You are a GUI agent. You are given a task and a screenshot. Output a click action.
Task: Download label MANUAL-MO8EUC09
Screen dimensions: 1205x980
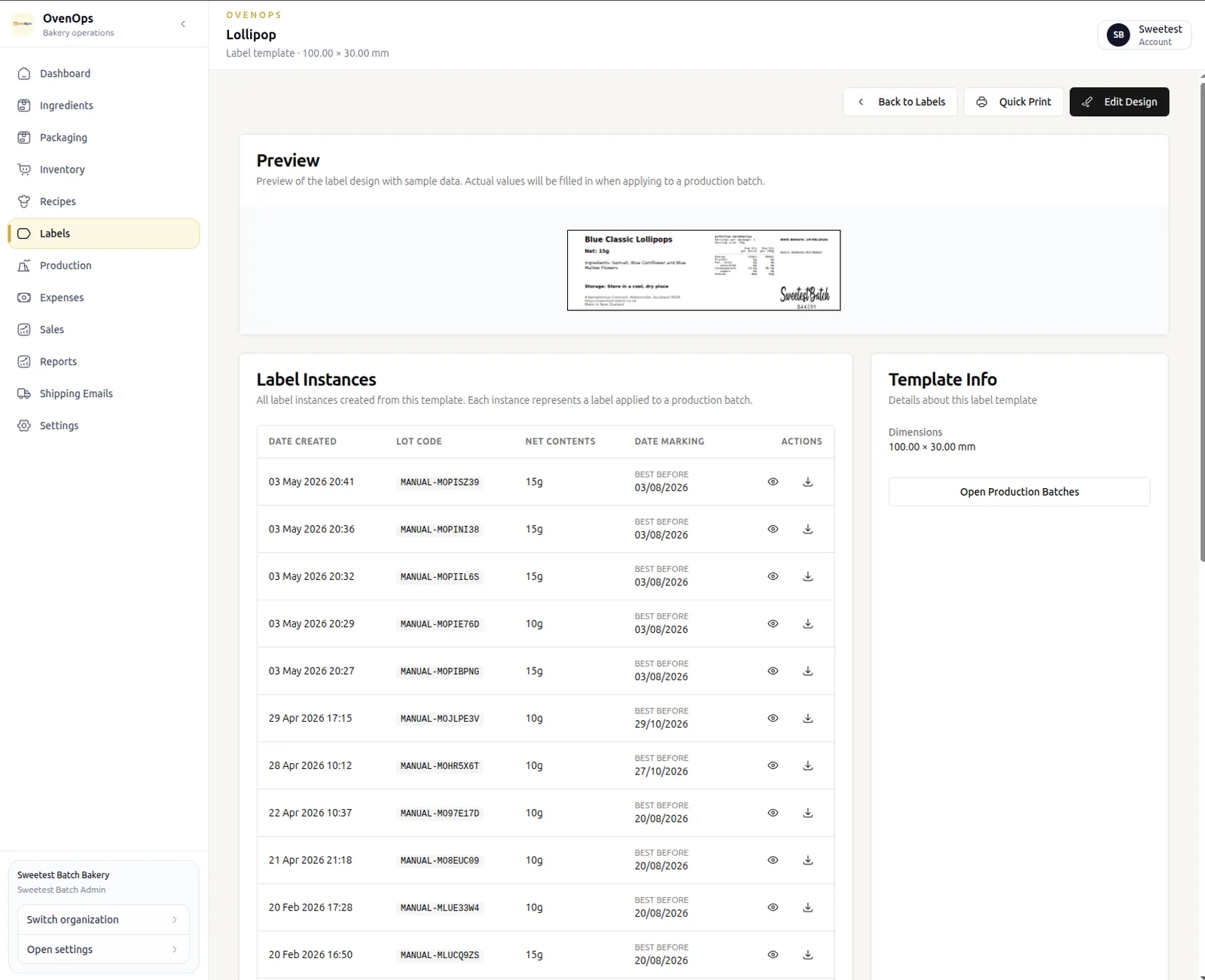807,860
